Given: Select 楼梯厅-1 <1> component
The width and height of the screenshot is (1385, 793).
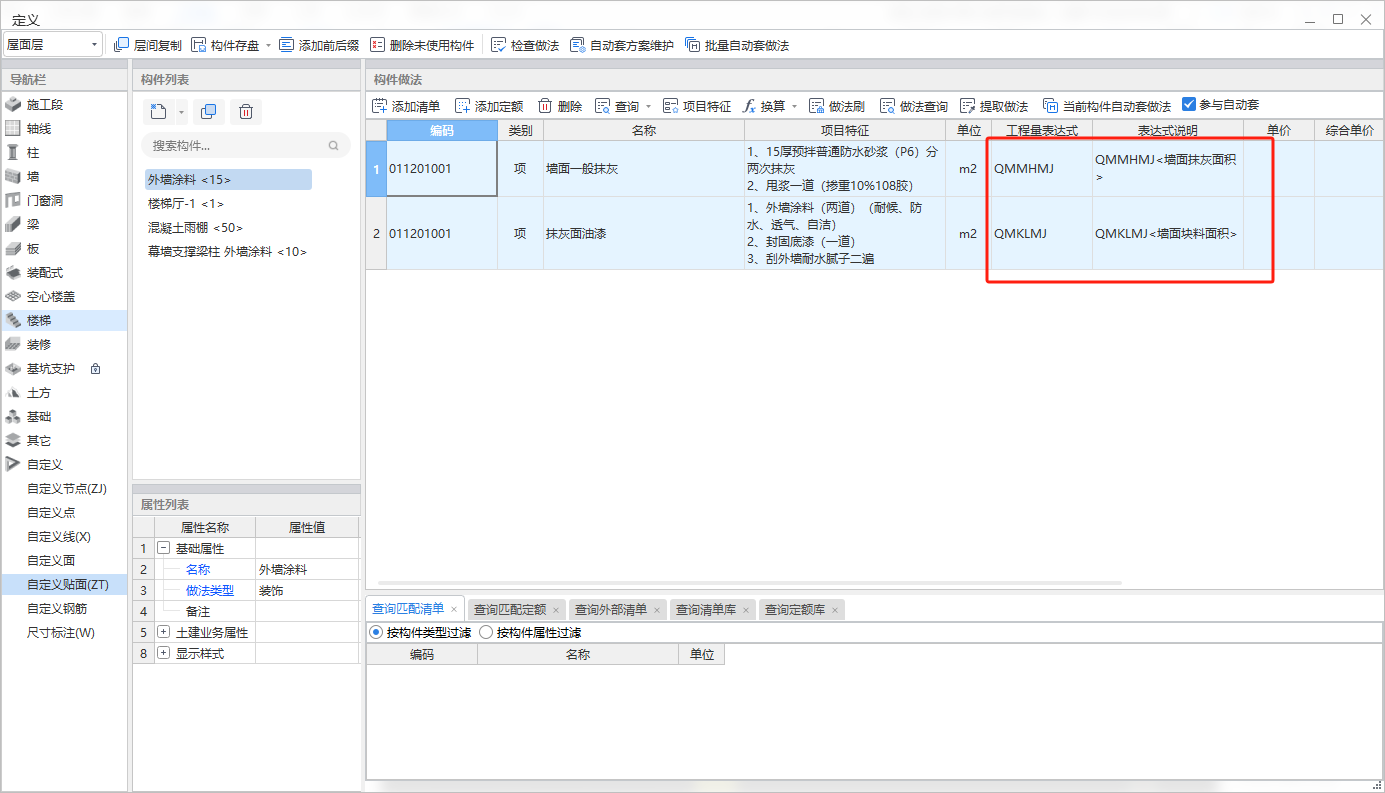Looking at the screenshot, I should pyautogui.click(x=186, y=203).
